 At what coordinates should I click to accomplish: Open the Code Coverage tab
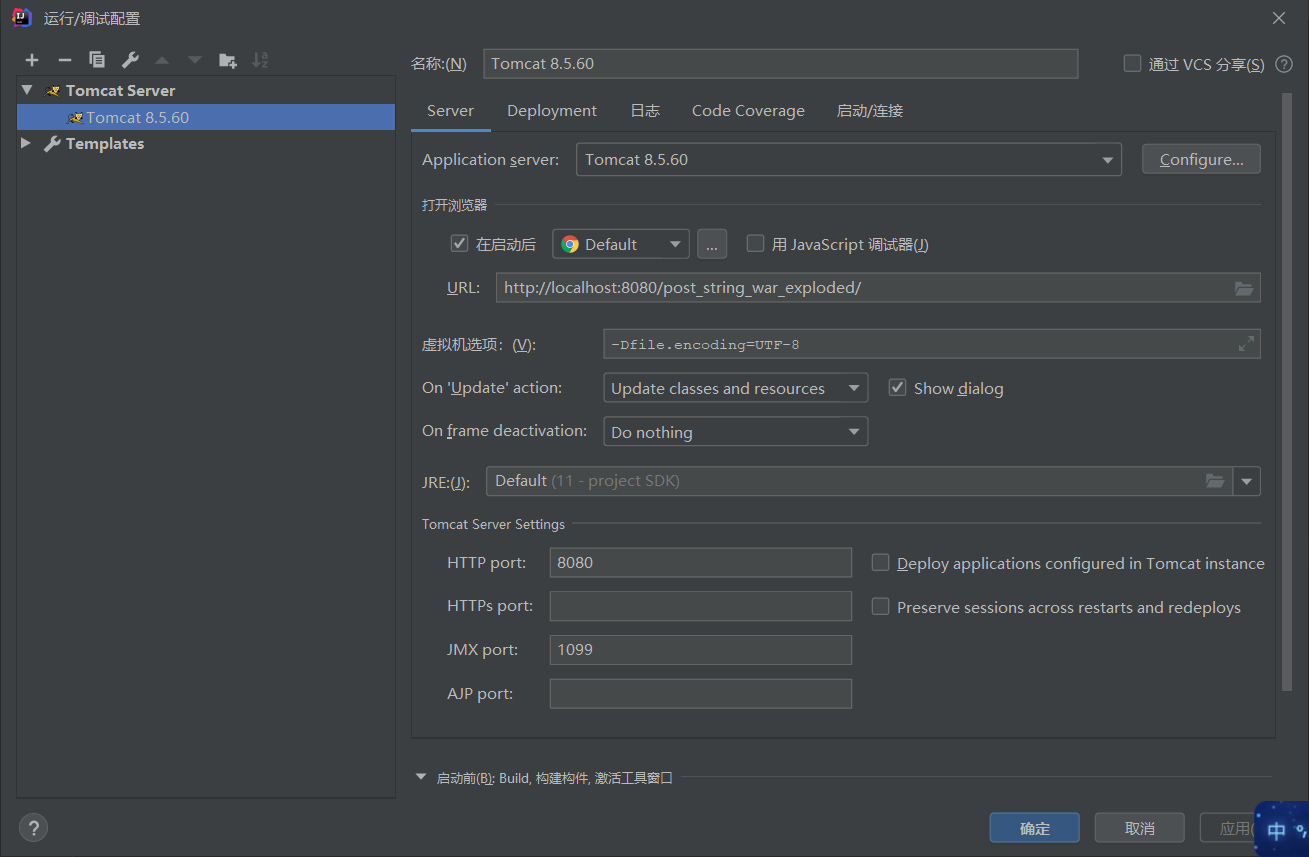point(748,111)
